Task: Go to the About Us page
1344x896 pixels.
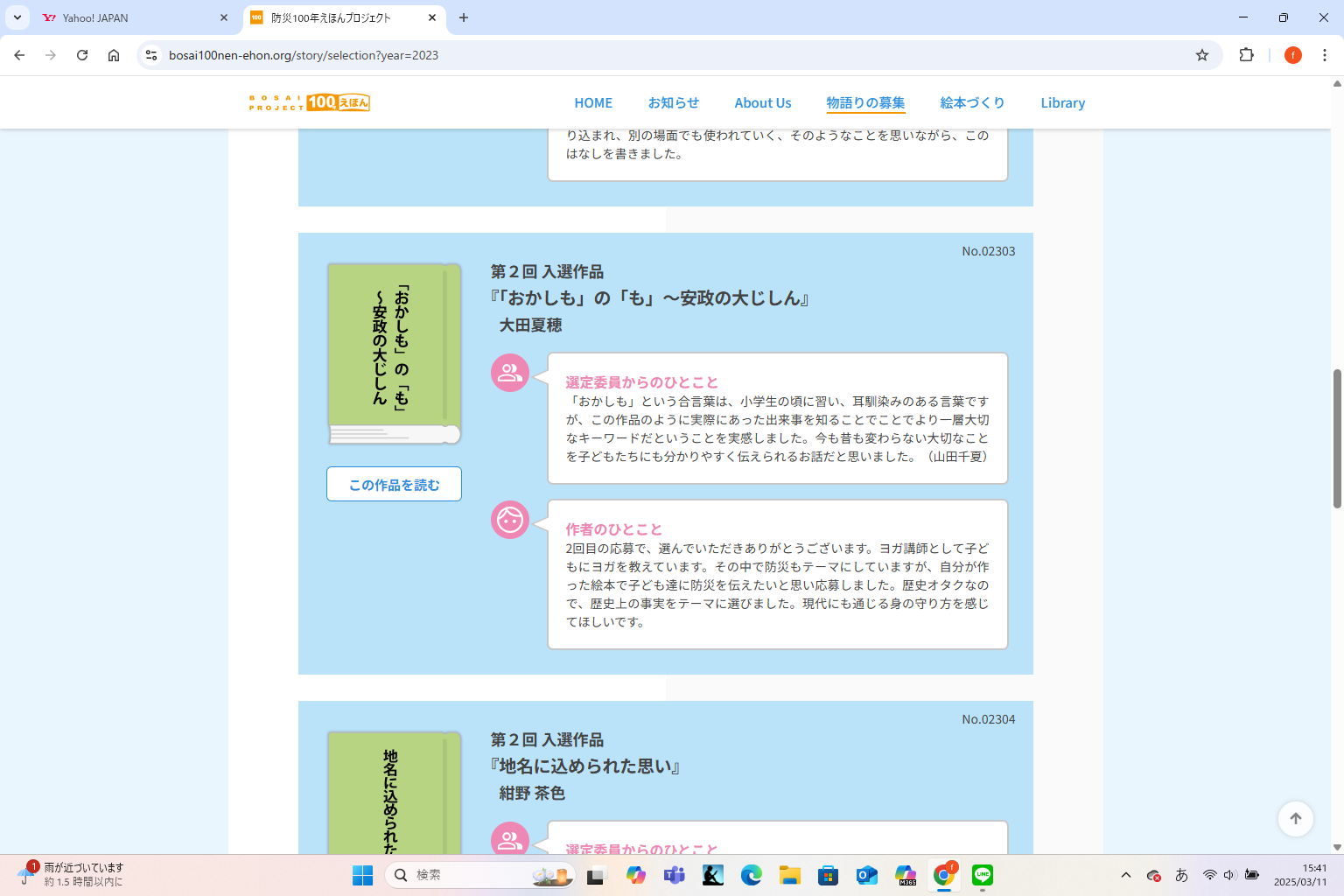Action: pyautogui.click(x=762, y=102)
